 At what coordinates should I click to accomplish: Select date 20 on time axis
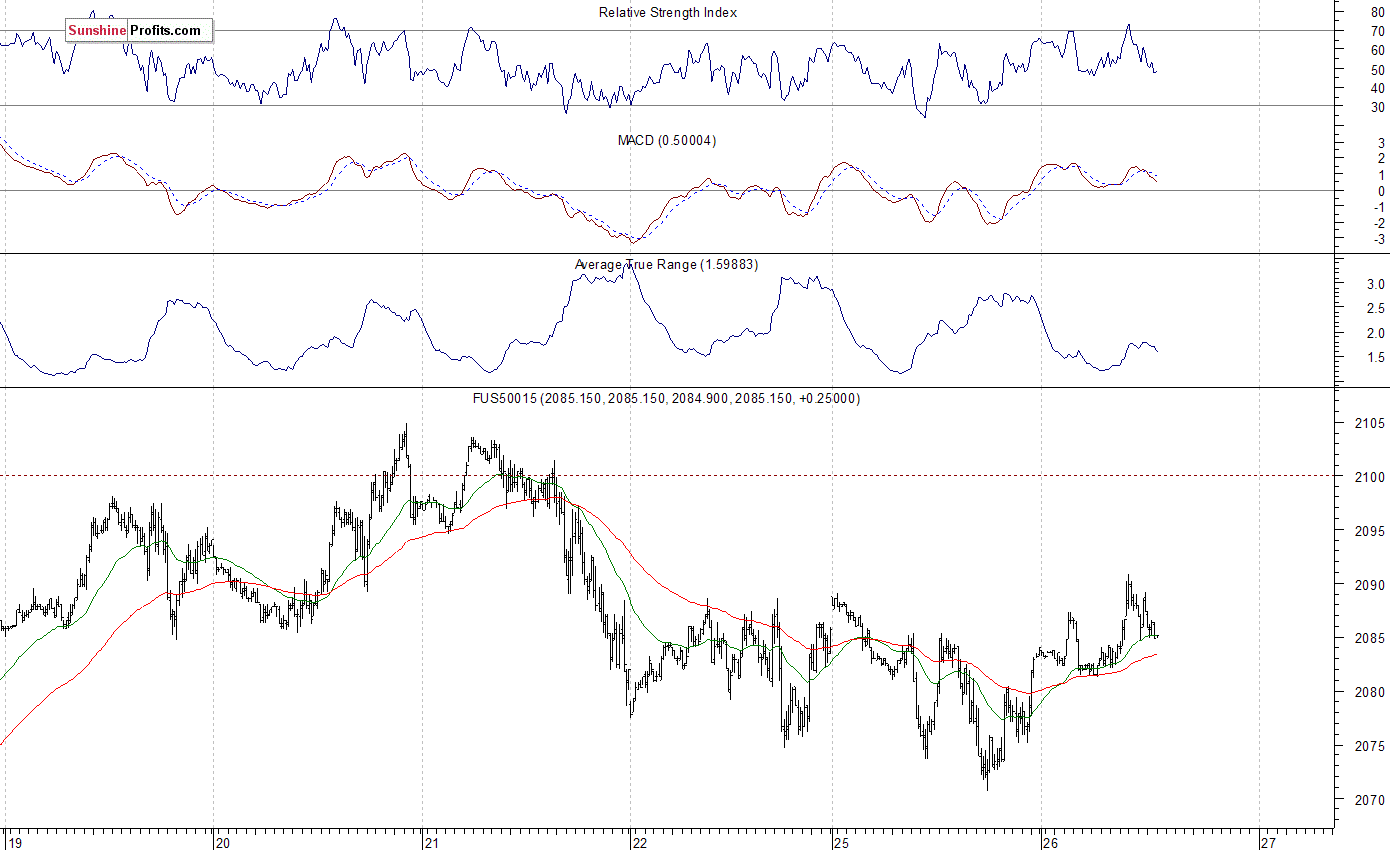223,842
